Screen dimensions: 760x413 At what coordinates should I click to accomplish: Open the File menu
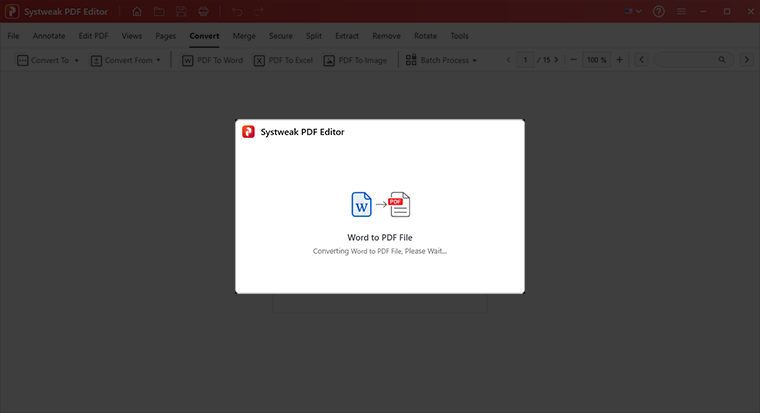point(13,36)
